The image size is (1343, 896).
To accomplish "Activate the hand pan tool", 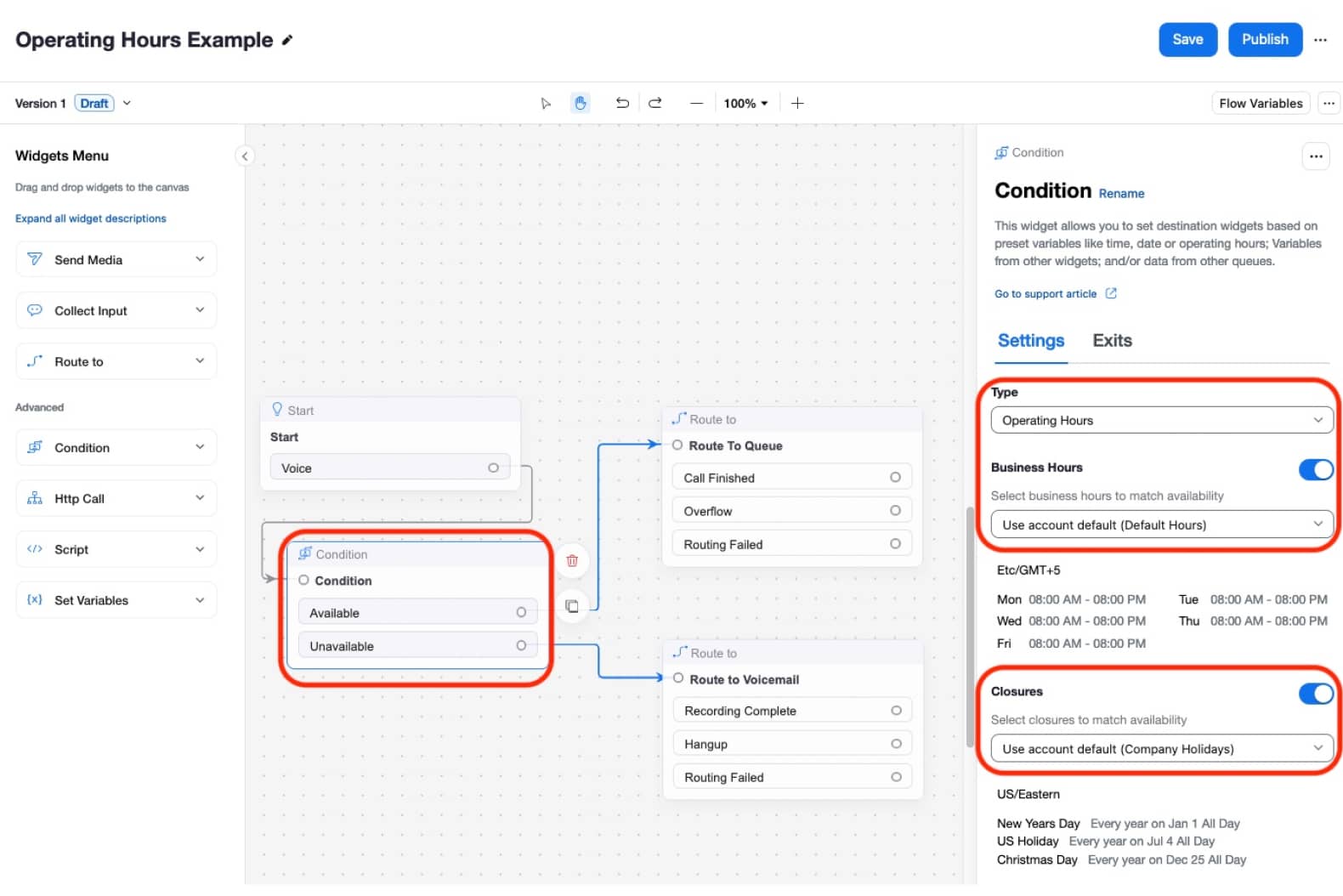I will coord(581,104).
